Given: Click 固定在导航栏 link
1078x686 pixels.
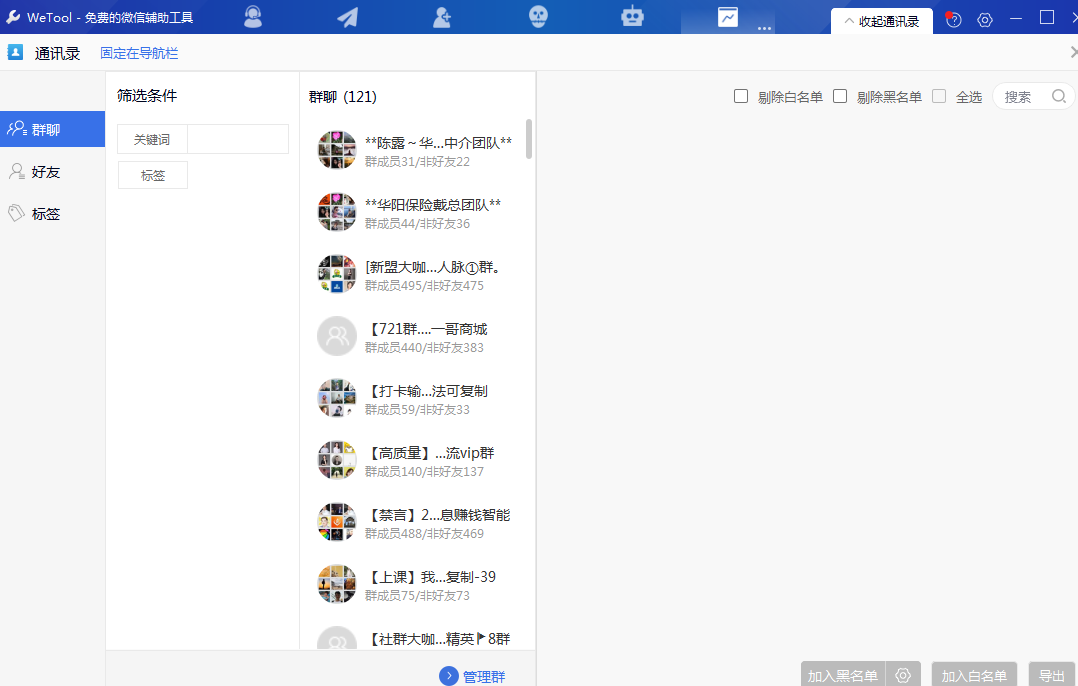Looking at the screenshot, I should [139, 53].
